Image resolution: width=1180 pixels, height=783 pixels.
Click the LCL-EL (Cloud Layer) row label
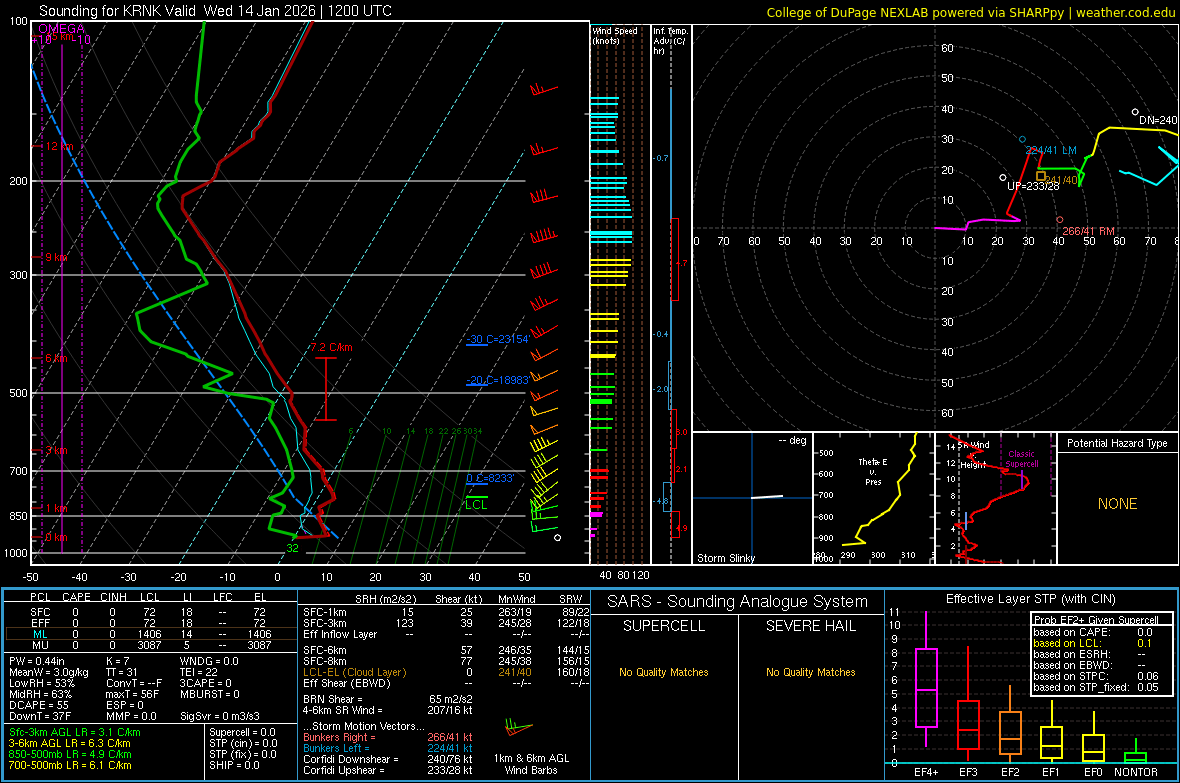[354, 672]
